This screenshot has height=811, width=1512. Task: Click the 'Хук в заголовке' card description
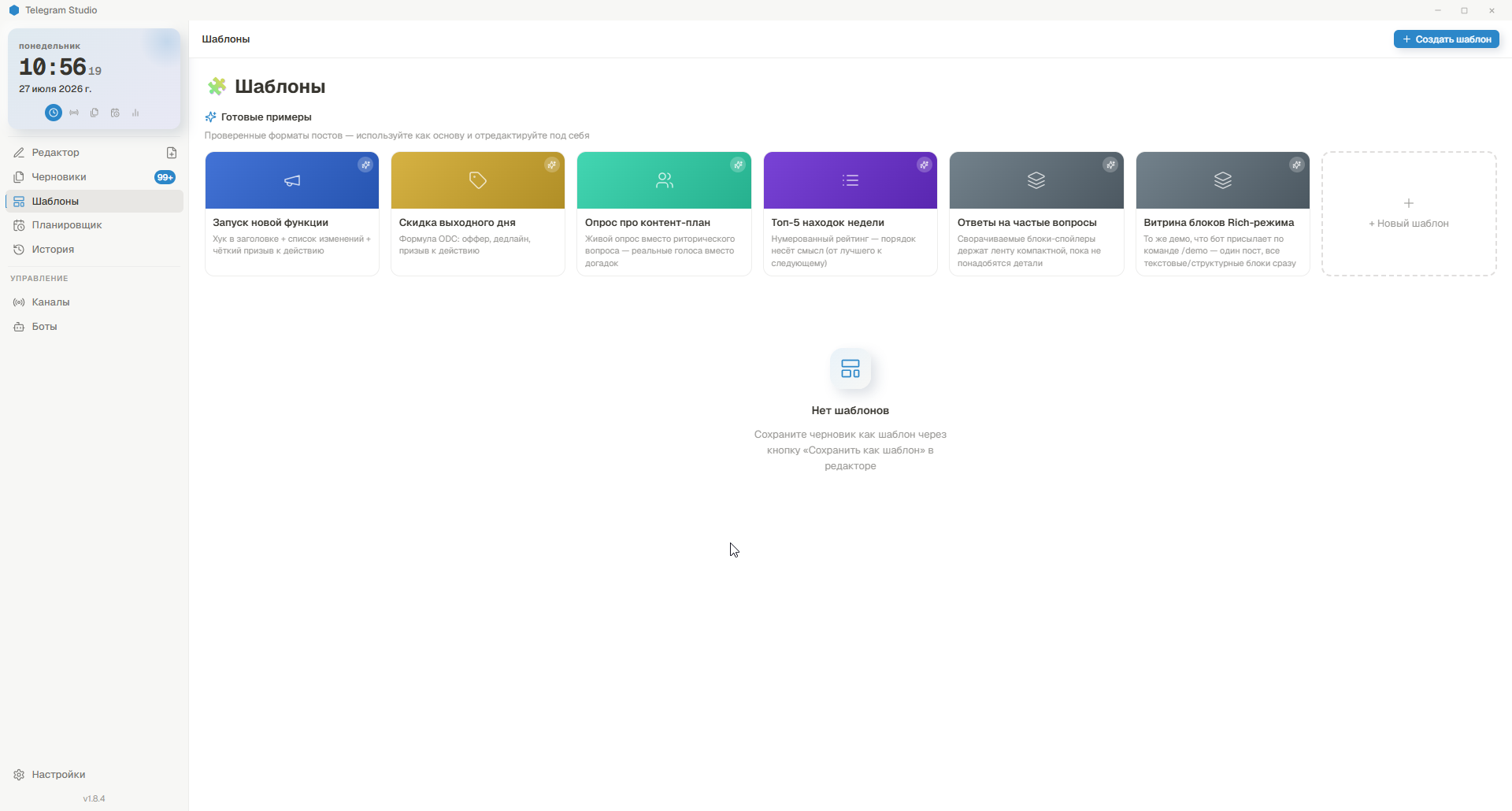point(291,245)
